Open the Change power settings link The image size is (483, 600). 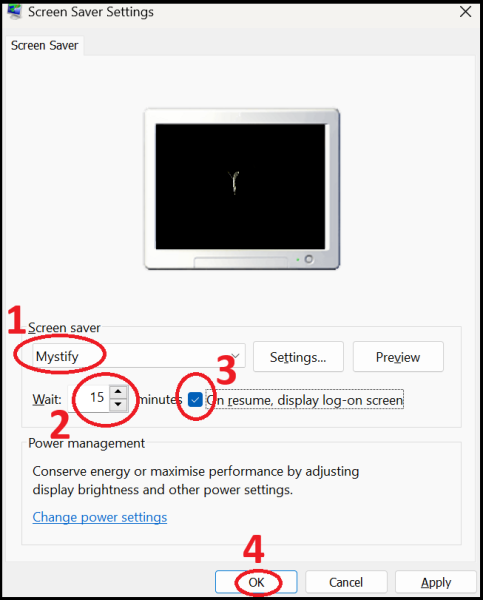click(x=100, y=517)
